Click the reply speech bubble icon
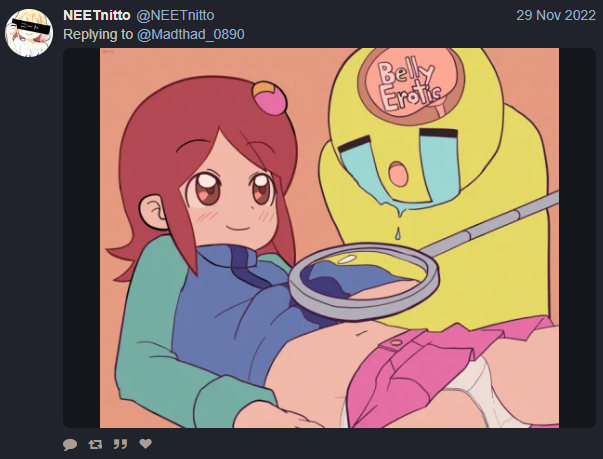The height and width of the screenshot is (459, 603). (x=70, y=444)
